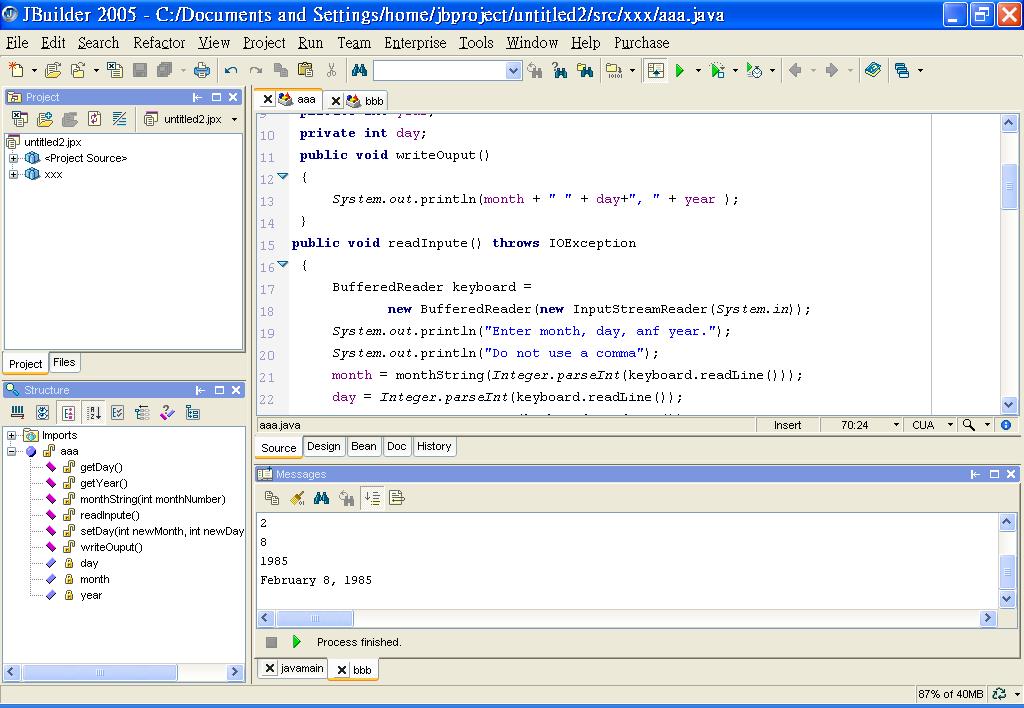Click the Redo arrow in toolbar
The width and height of the screenshot is (1024, 708).
coord(256,70)
